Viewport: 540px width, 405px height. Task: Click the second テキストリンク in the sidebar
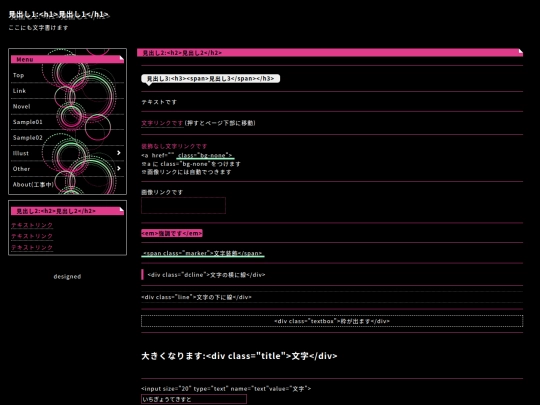click(x=32, y=236)
